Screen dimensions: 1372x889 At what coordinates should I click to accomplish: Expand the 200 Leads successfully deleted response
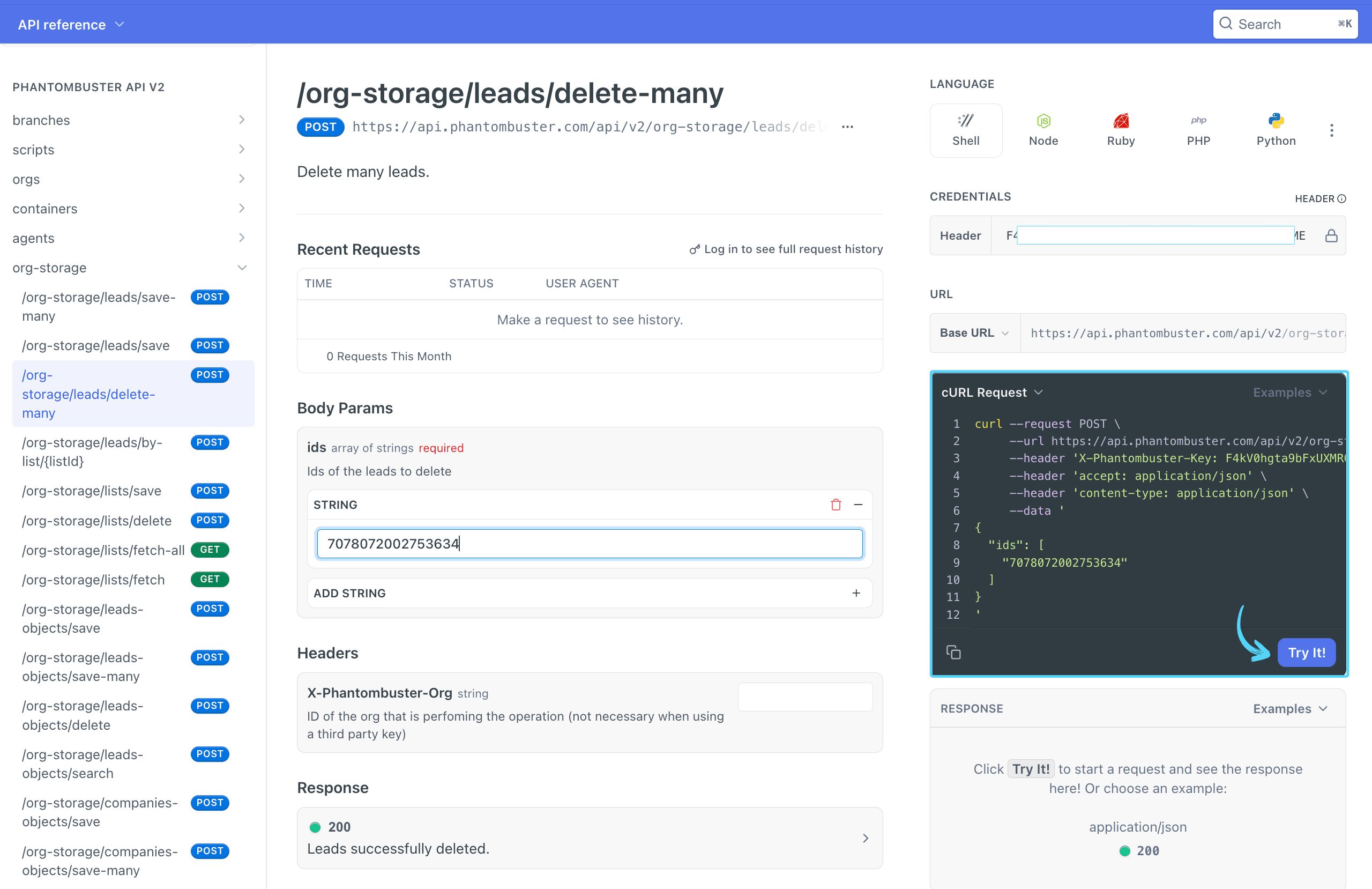tap(590, 838)
